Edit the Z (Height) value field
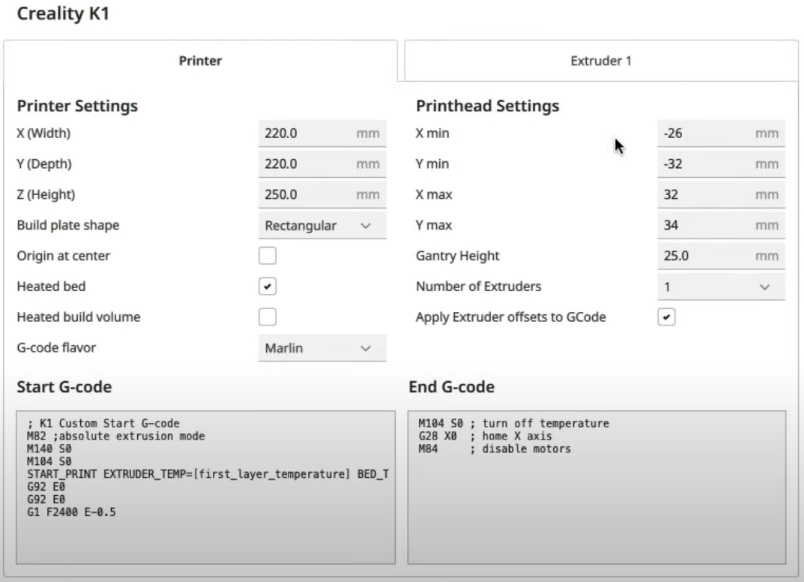The height and width of the screenshot is (582, 804). point(322,195)
